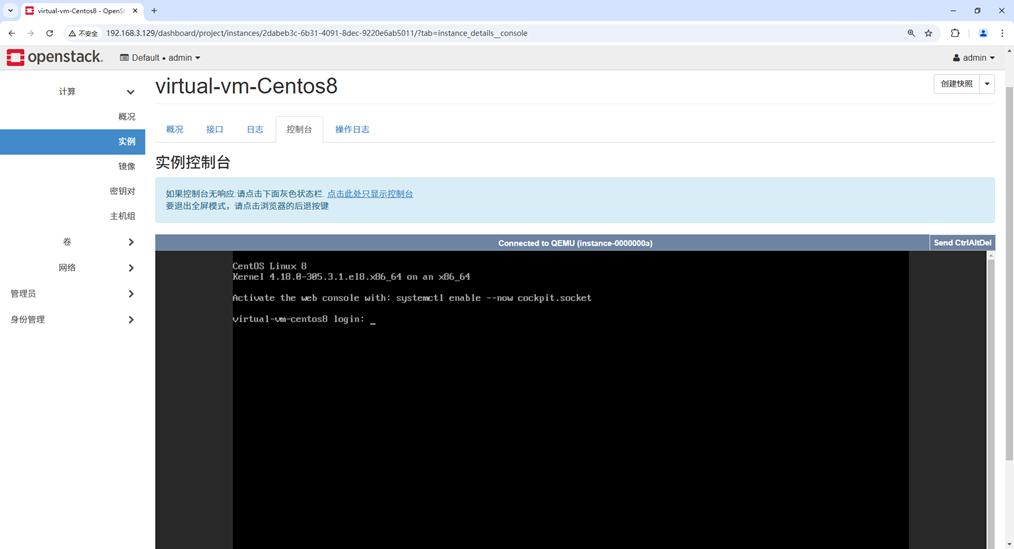
Task: Open the tab search dropdown
Action: [10, 10]
